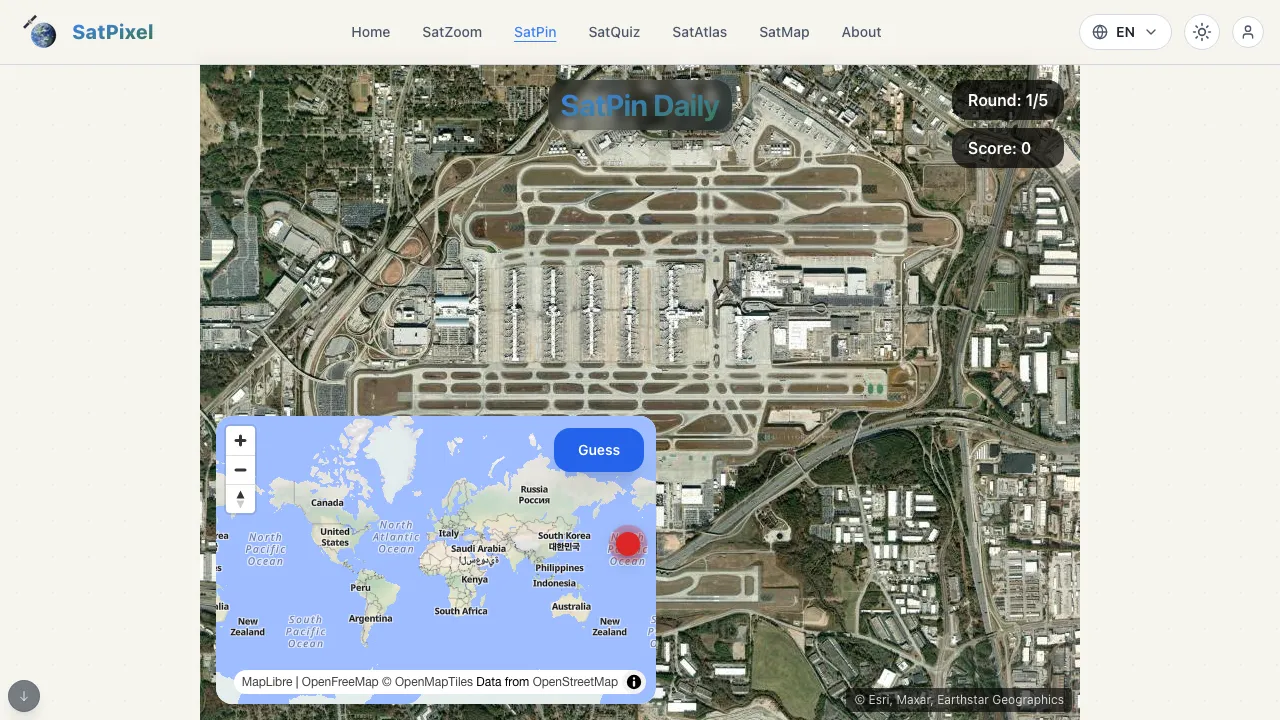Click South Africa label on map

pos(461,611)
